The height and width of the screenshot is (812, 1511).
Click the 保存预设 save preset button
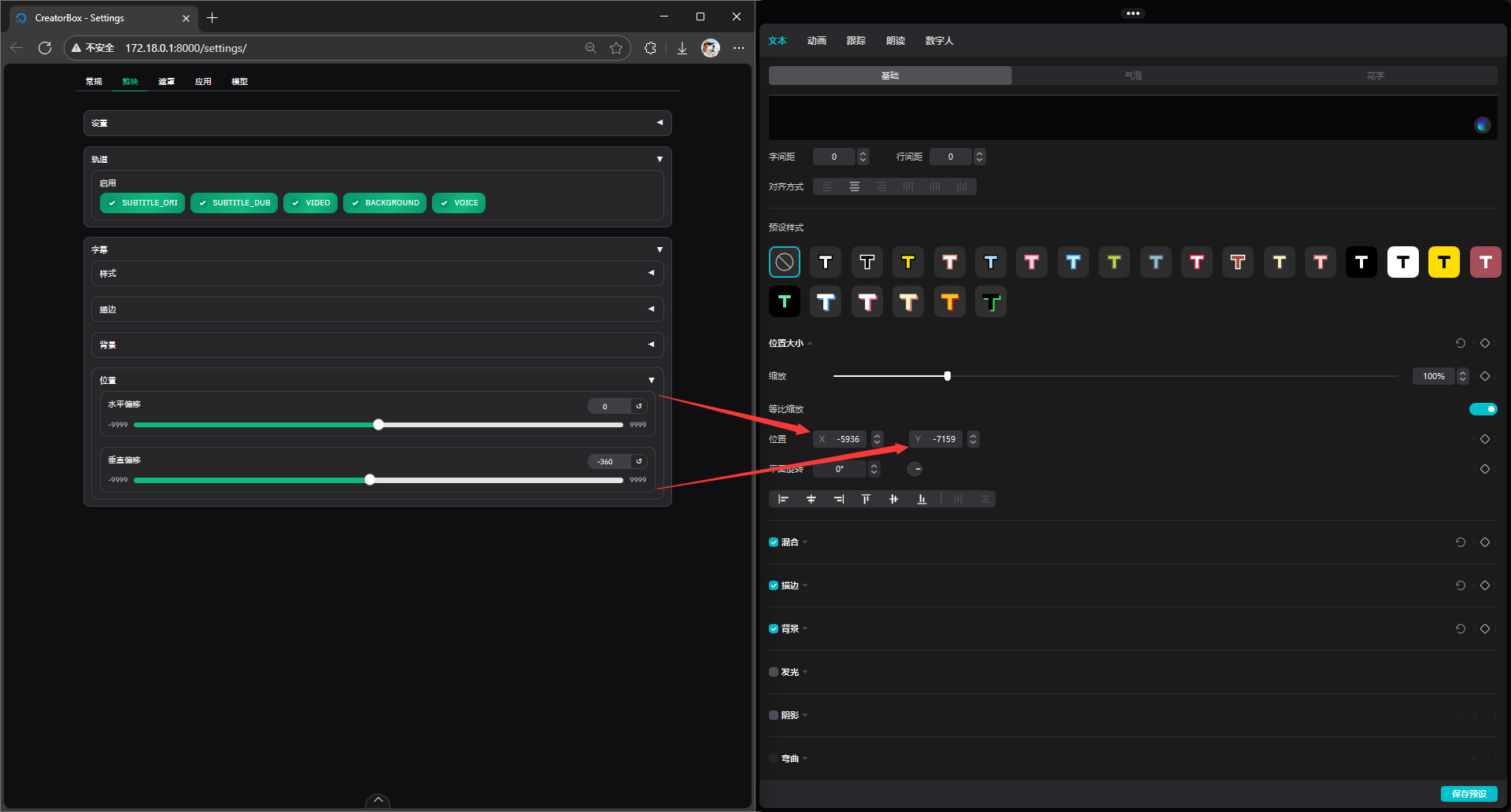coord(1469,794)
